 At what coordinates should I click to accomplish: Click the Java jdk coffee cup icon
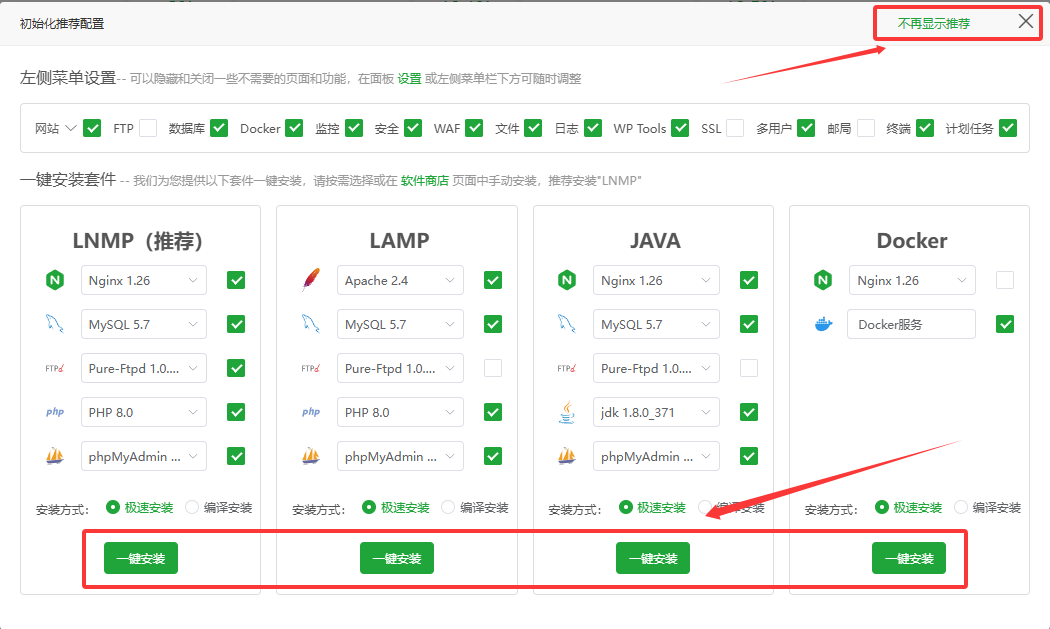567,412
